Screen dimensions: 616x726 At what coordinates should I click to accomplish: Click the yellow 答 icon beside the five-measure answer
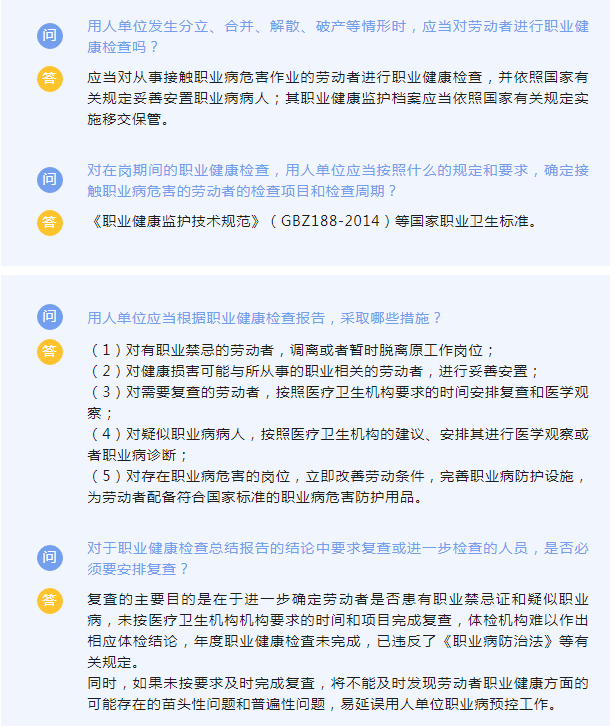(x=50, y=352)
